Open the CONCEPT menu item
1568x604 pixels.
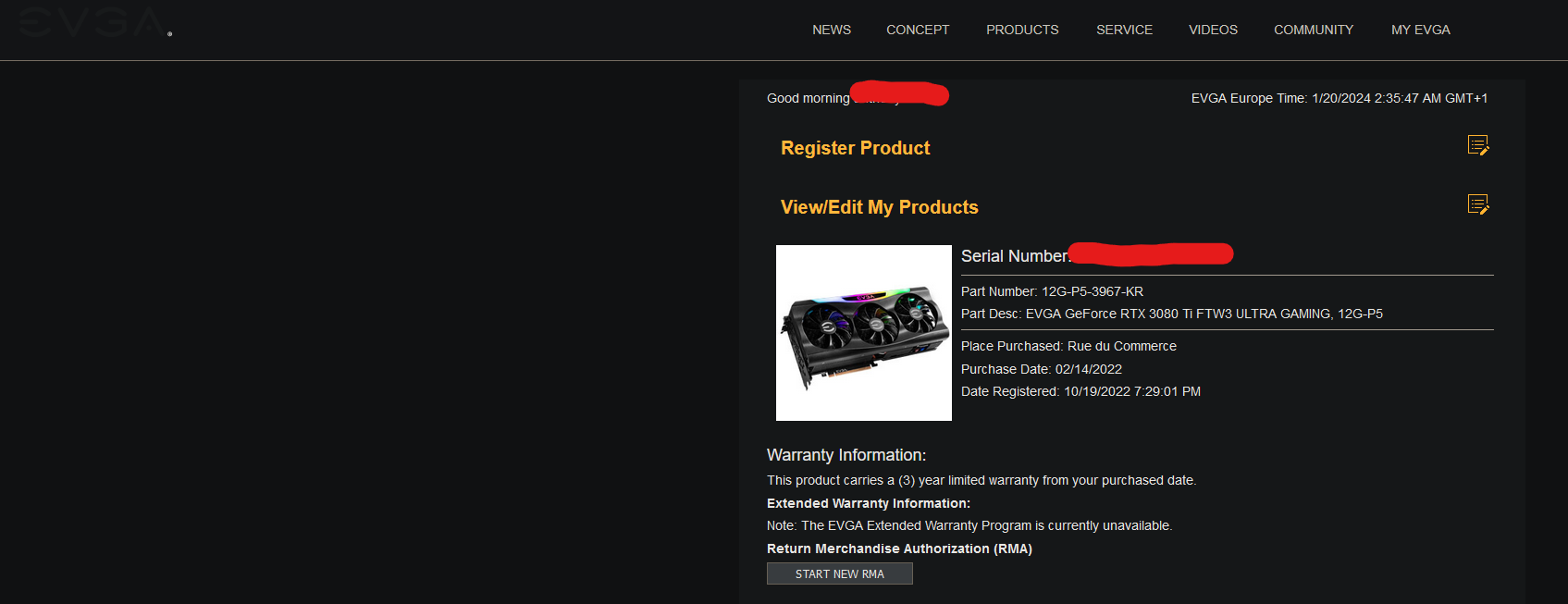[918, 30]
